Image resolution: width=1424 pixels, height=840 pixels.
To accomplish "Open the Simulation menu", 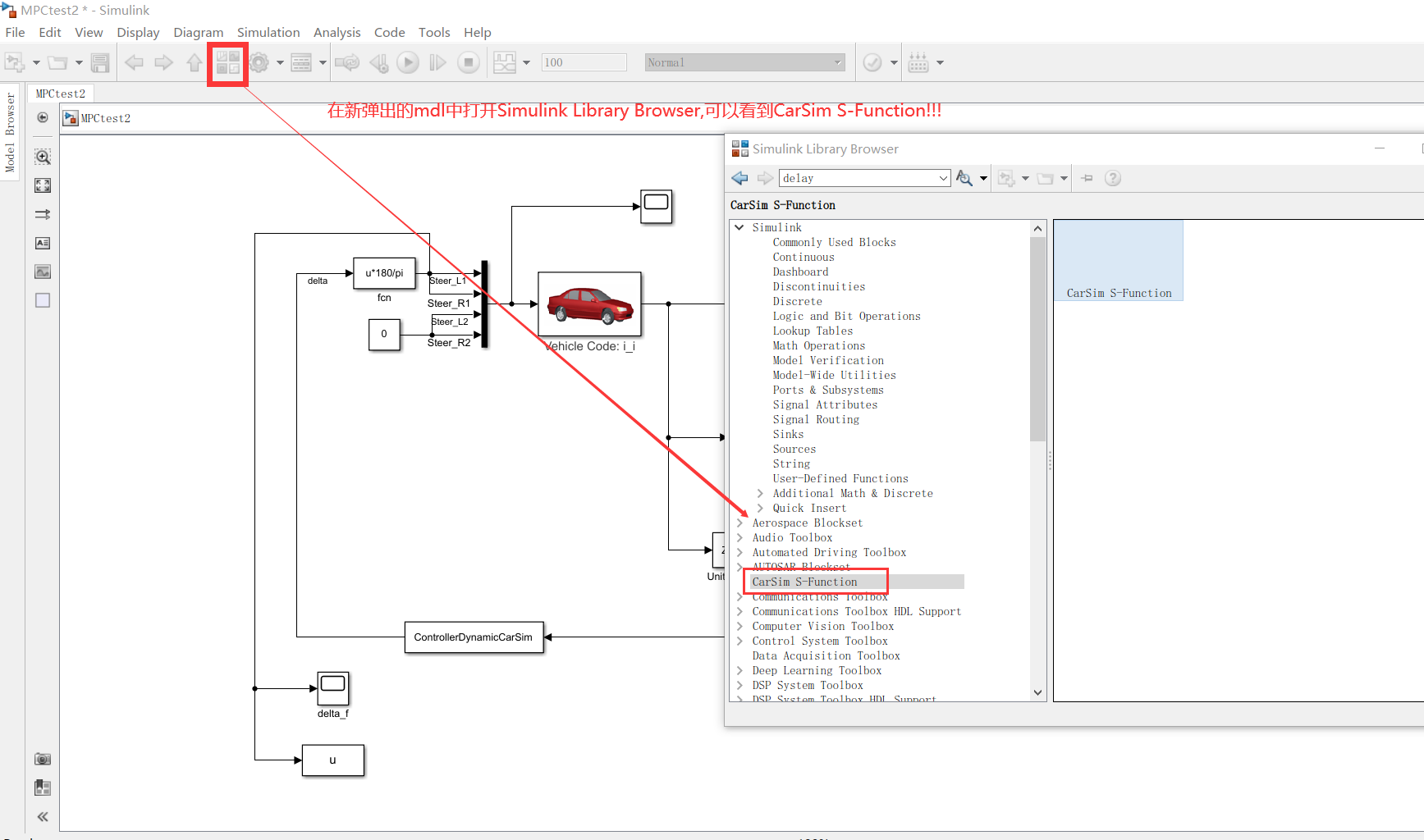I will tap(268, 32).
